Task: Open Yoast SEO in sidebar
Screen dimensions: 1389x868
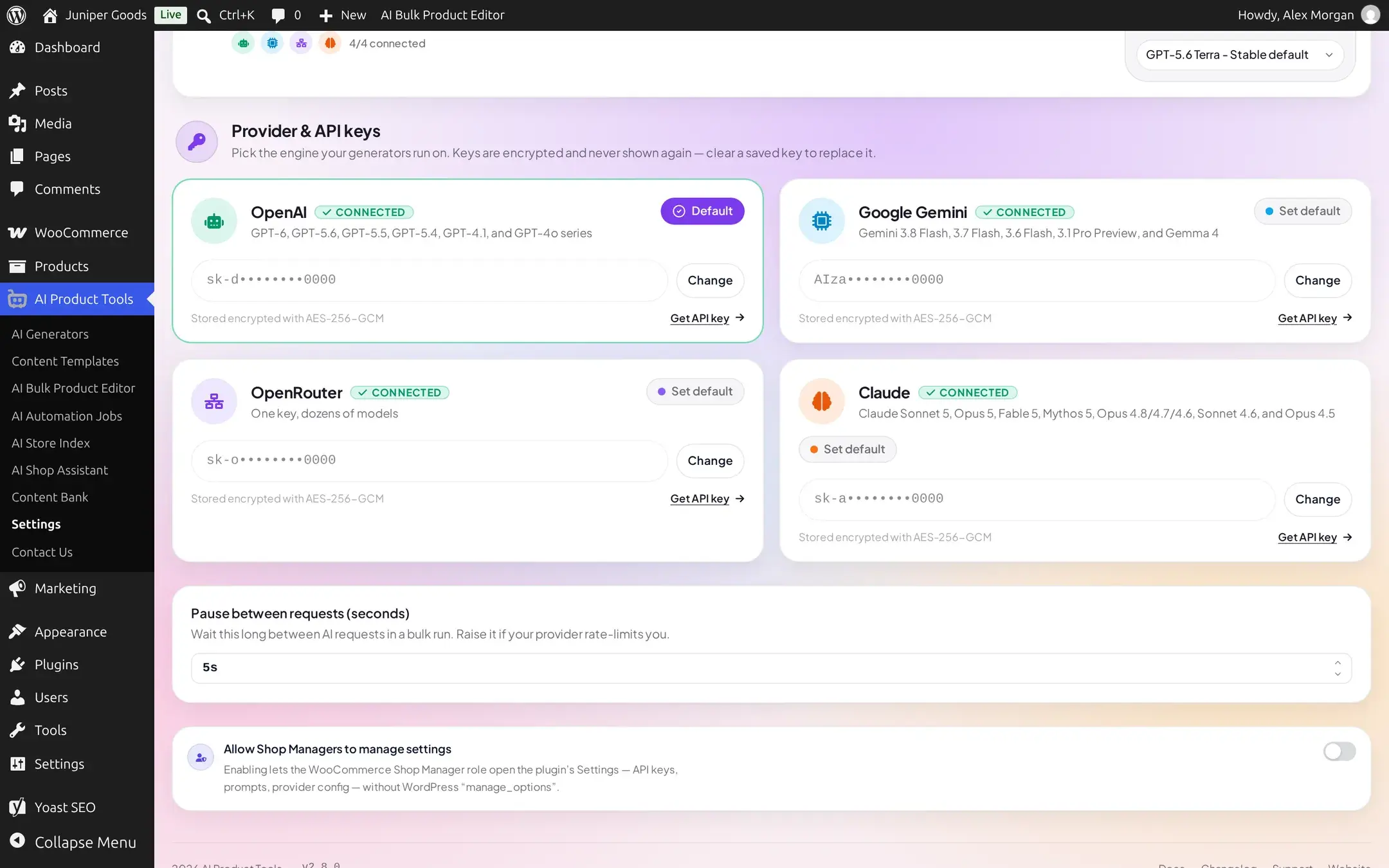Action: pyautogui.click(x=77, y=808)
